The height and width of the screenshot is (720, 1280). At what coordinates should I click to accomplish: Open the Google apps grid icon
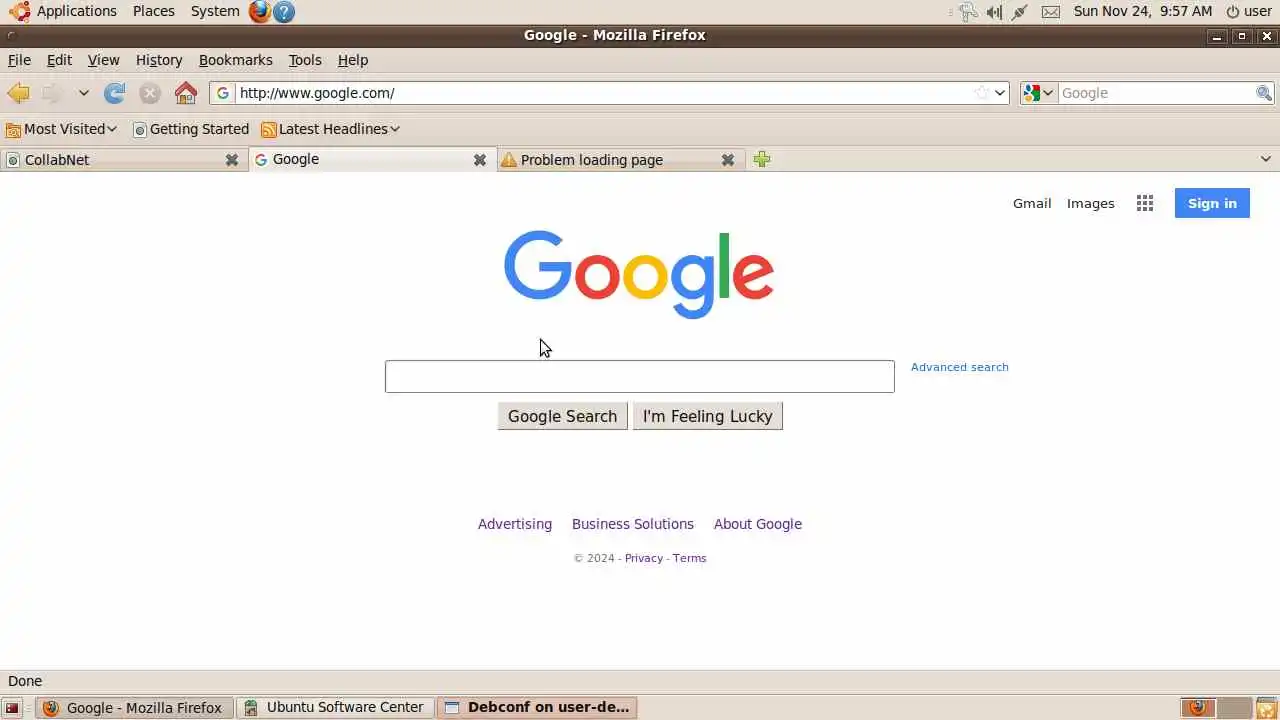click(1145, 203)
